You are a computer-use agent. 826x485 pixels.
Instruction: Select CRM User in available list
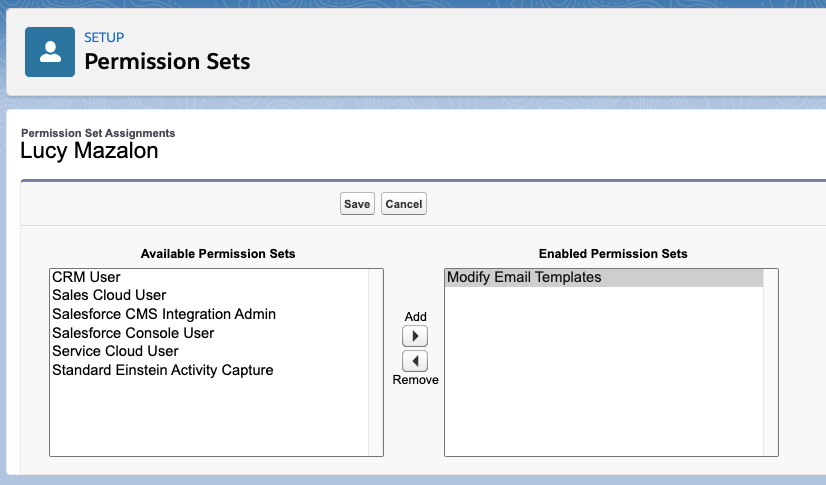click(x=209, y=277)
